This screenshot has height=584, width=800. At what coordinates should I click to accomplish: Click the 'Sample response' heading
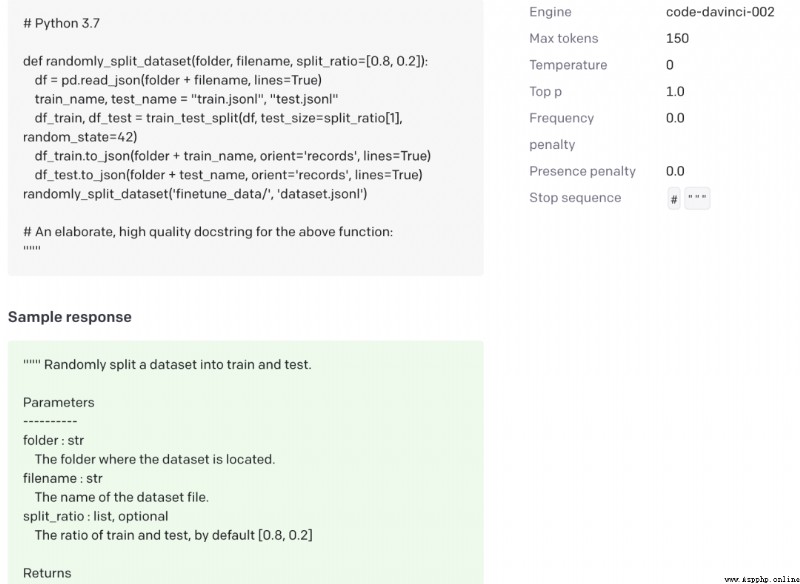70,317
